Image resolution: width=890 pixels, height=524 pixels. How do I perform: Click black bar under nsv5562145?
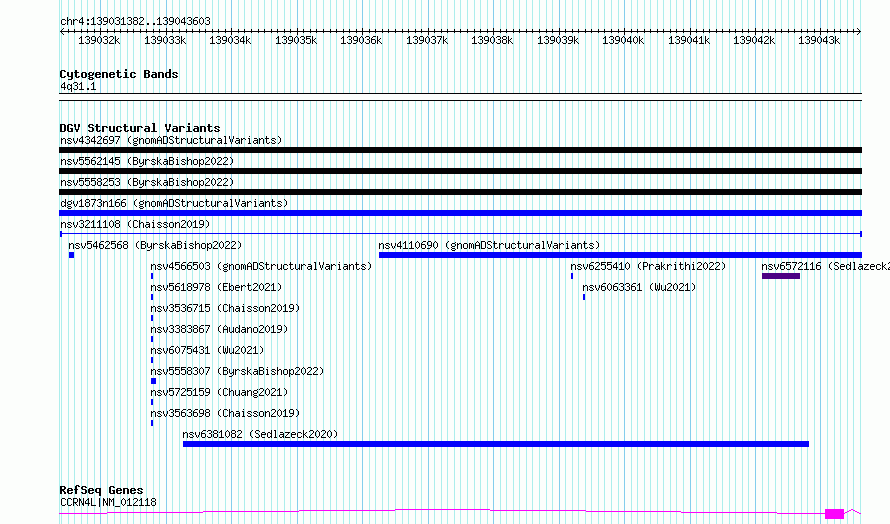[460, 171]
